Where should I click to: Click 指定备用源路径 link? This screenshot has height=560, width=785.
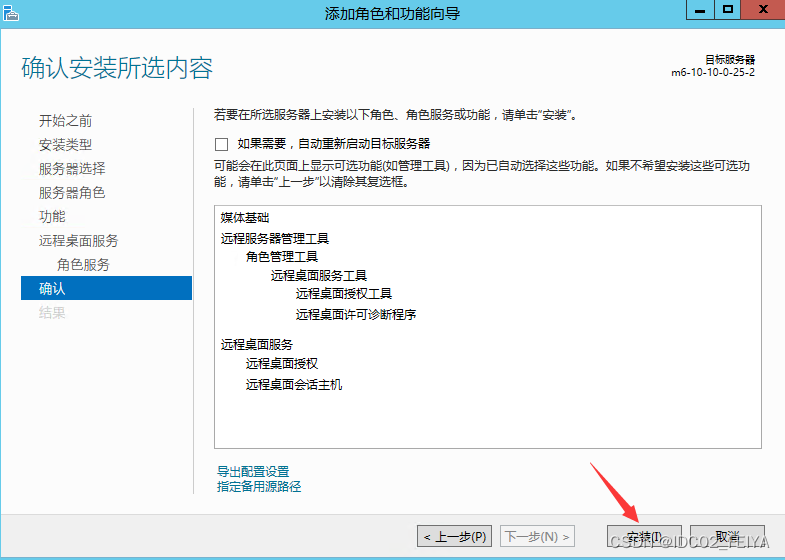click(x=259, y=486)
